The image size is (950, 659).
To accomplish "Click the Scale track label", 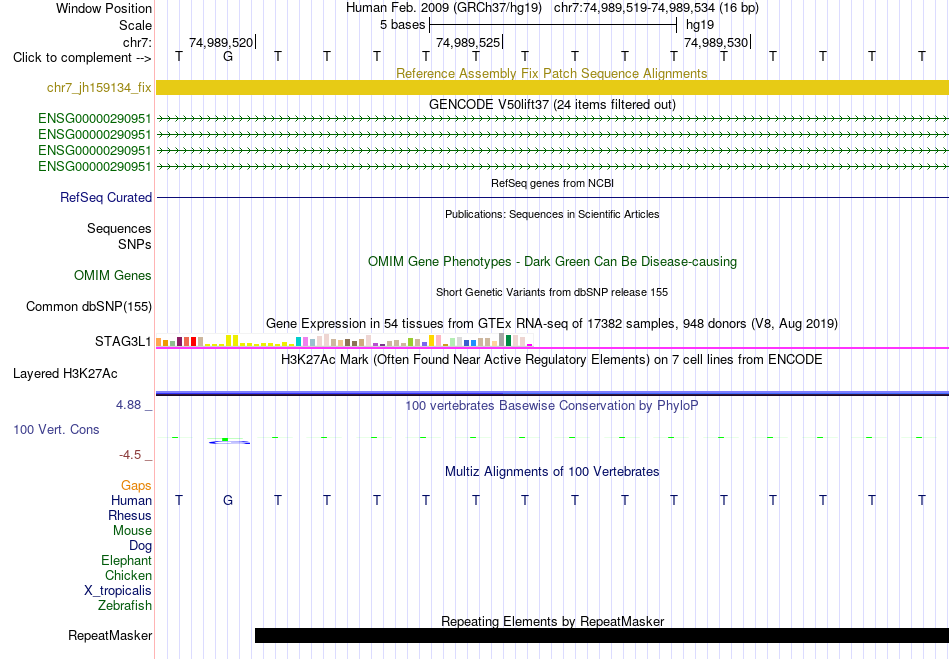I will (x=135, y=25).
